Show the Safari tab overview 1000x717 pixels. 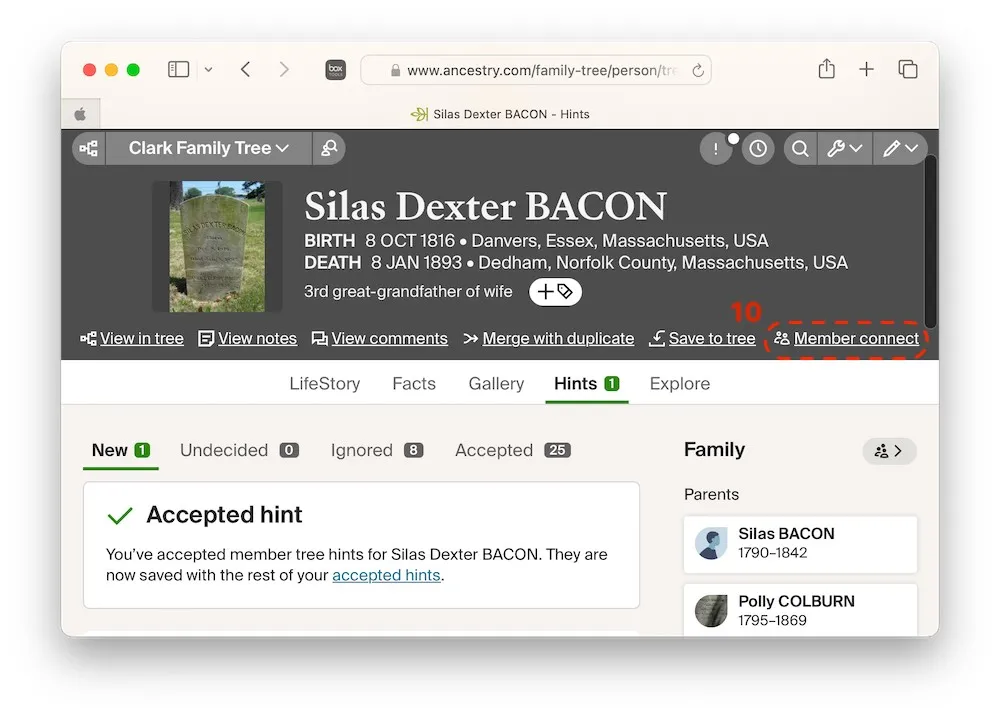[908, 70]
